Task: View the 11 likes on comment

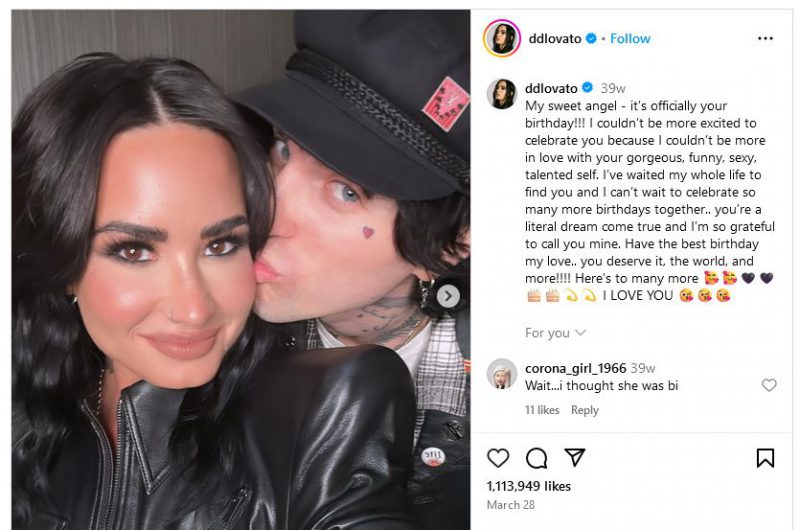Action: click(x=542, y=410)
